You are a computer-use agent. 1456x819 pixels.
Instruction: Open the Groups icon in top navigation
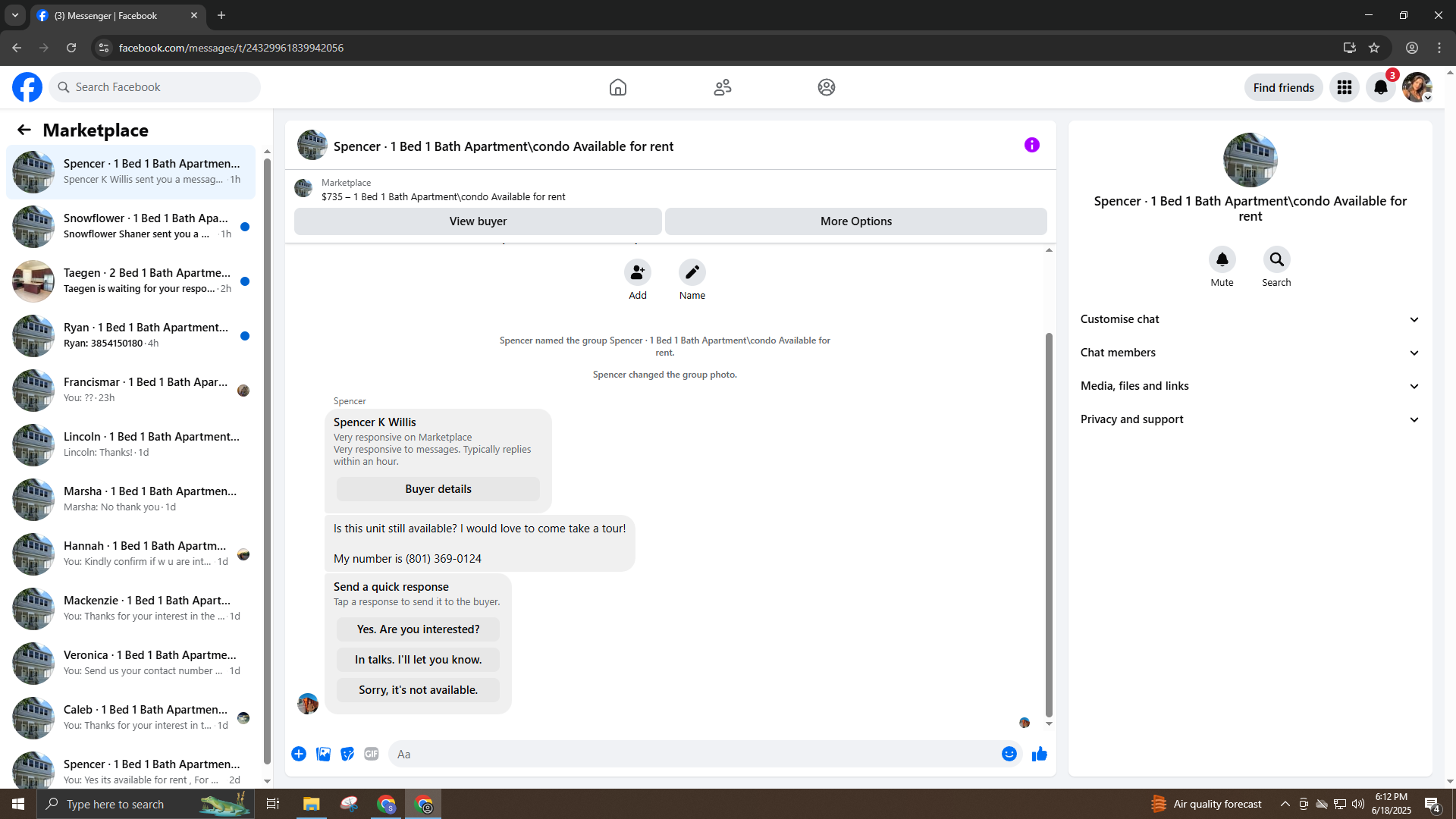(827, 87)
